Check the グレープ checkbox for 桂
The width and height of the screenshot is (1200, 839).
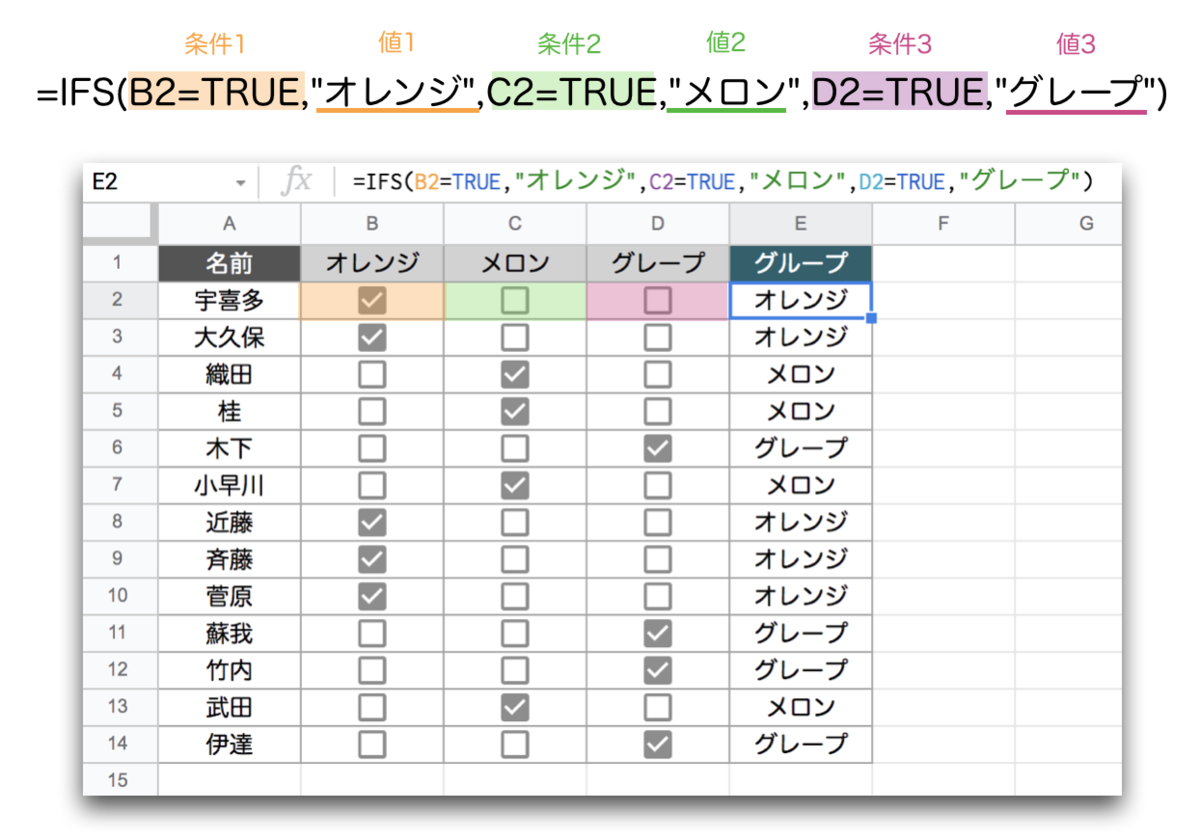click(658, 411)
